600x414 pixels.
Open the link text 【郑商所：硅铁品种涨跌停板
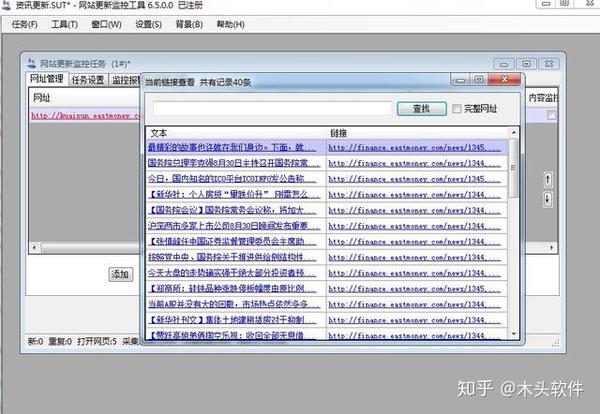[x=232, y=288]
